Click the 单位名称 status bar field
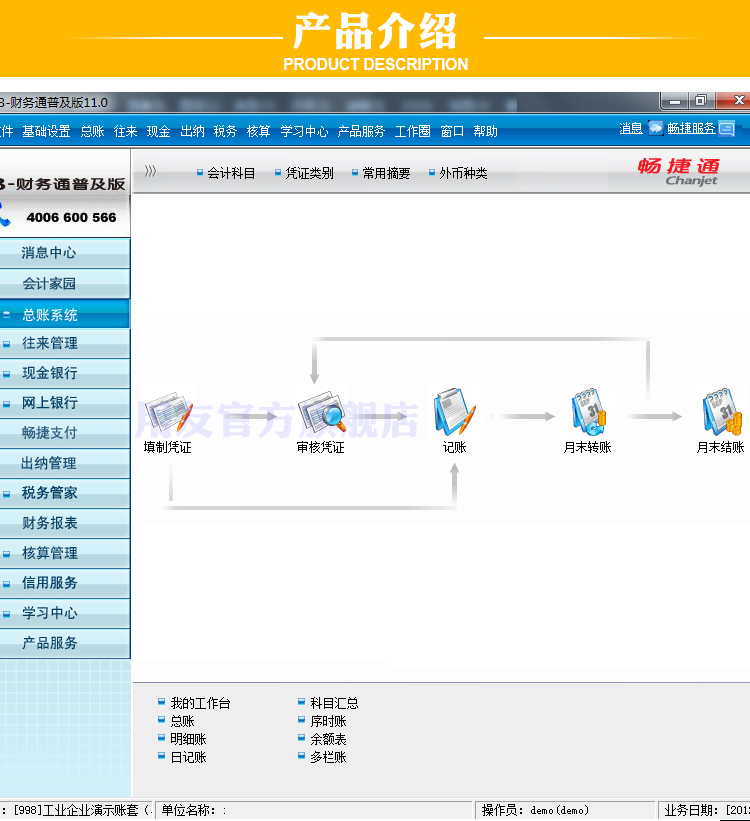This screenshot has width=750, height=821. click(x=315, y=811)
